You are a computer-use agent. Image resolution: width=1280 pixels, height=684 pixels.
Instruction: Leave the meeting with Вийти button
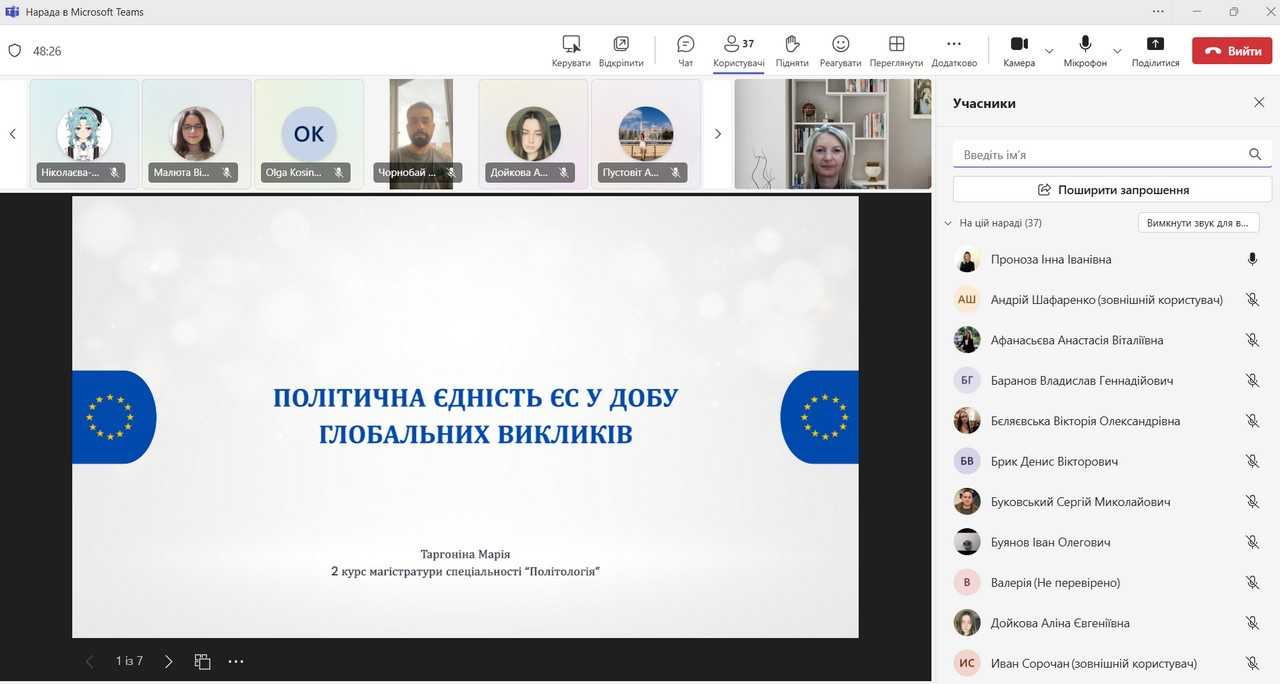tap(1231, 51)
